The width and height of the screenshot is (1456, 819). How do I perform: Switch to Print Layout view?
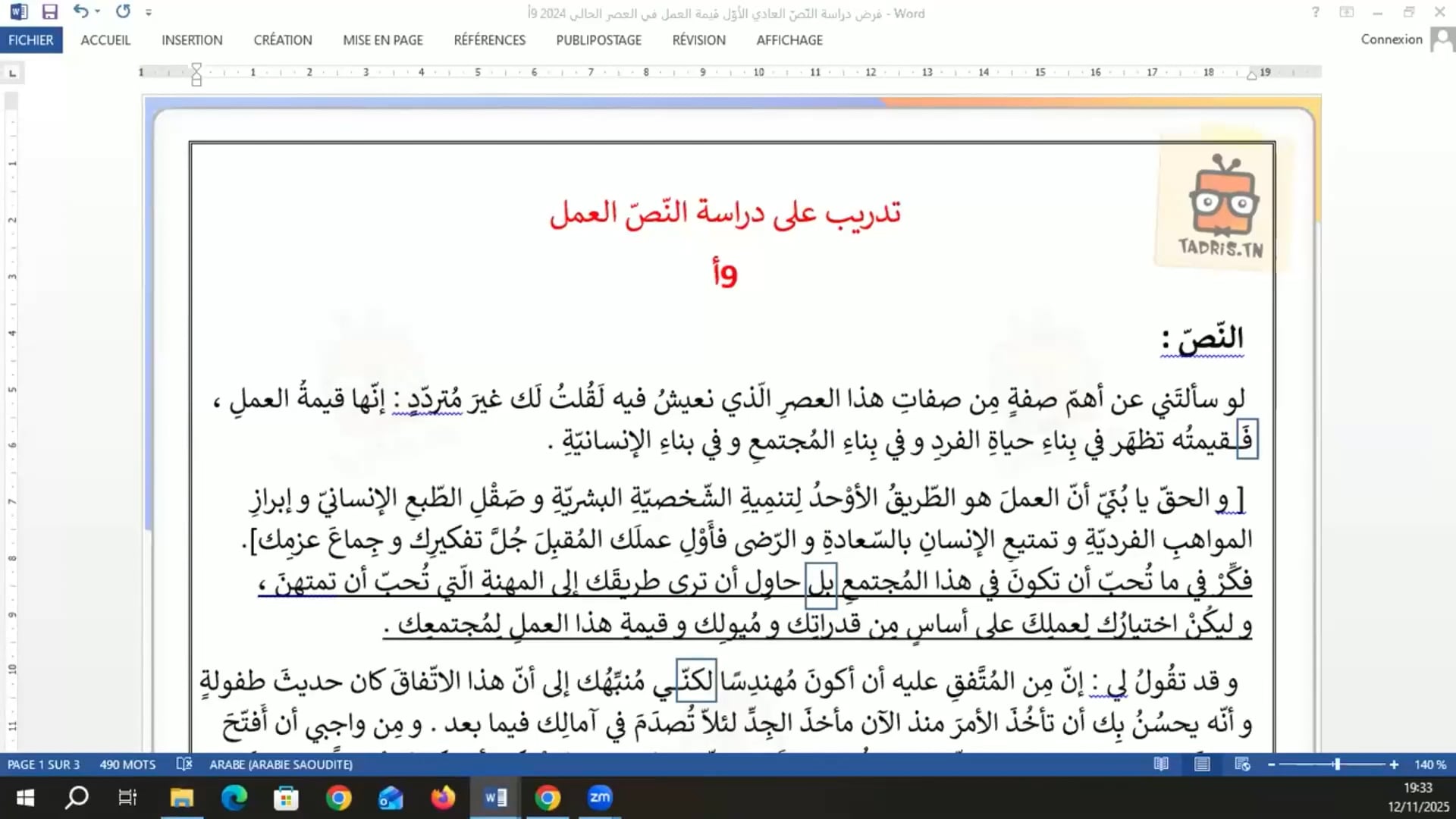[x=1202, y=764]
